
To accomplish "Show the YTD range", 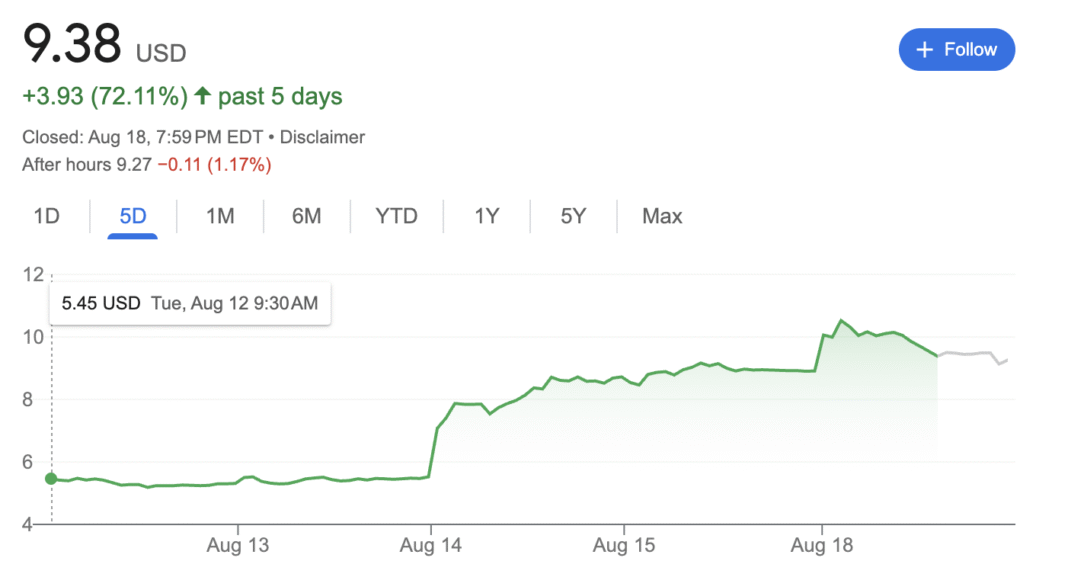I will tap(396, 216).
